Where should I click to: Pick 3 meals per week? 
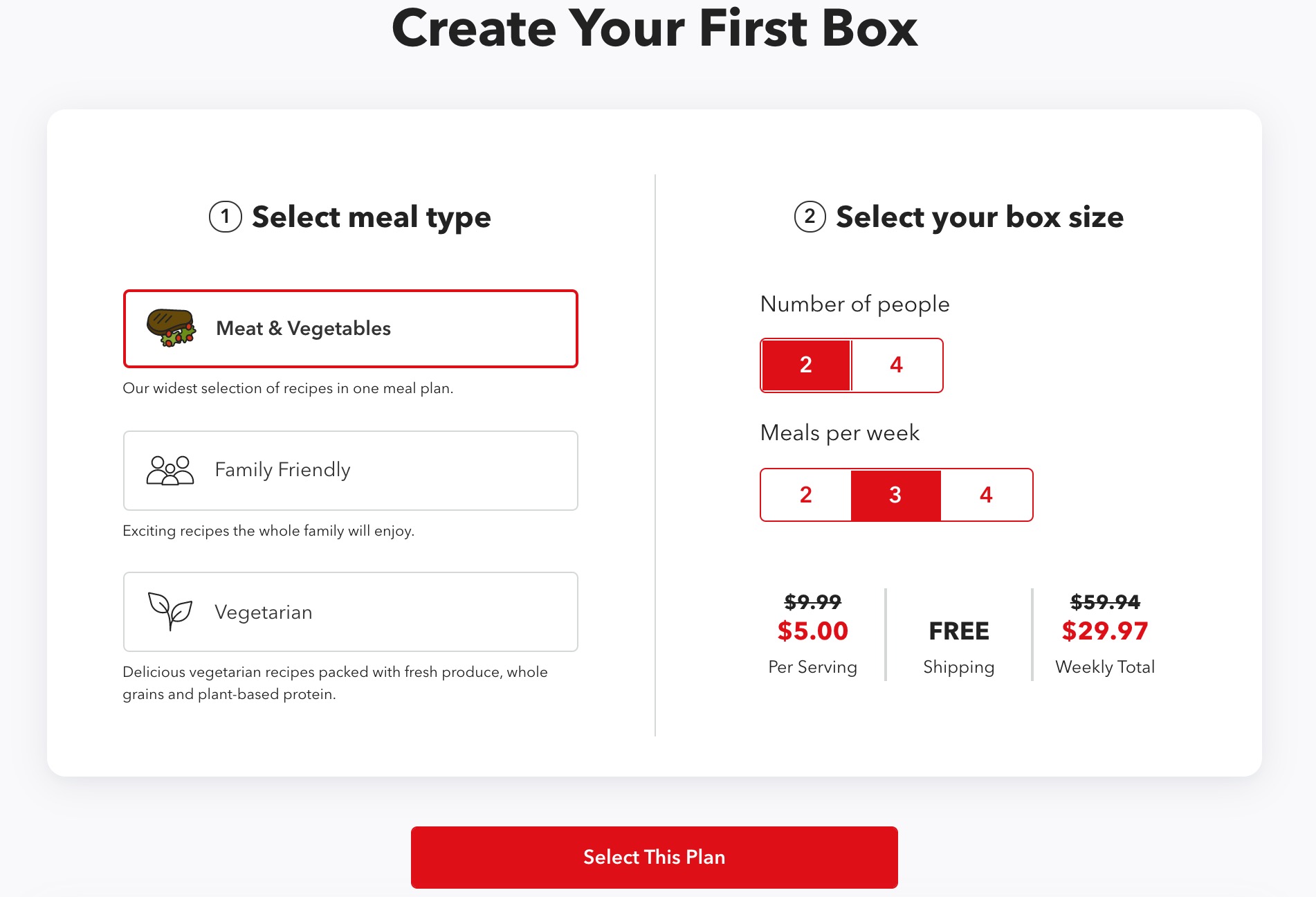pyautogui.click(x=896, y=495)
